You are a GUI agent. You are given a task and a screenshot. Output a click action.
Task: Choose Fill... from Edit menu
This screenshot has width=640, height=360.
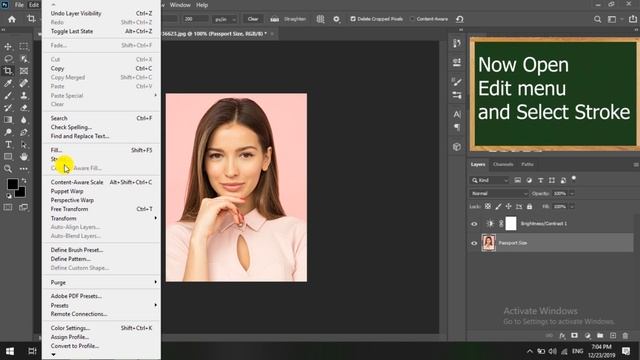coord(101,150)
